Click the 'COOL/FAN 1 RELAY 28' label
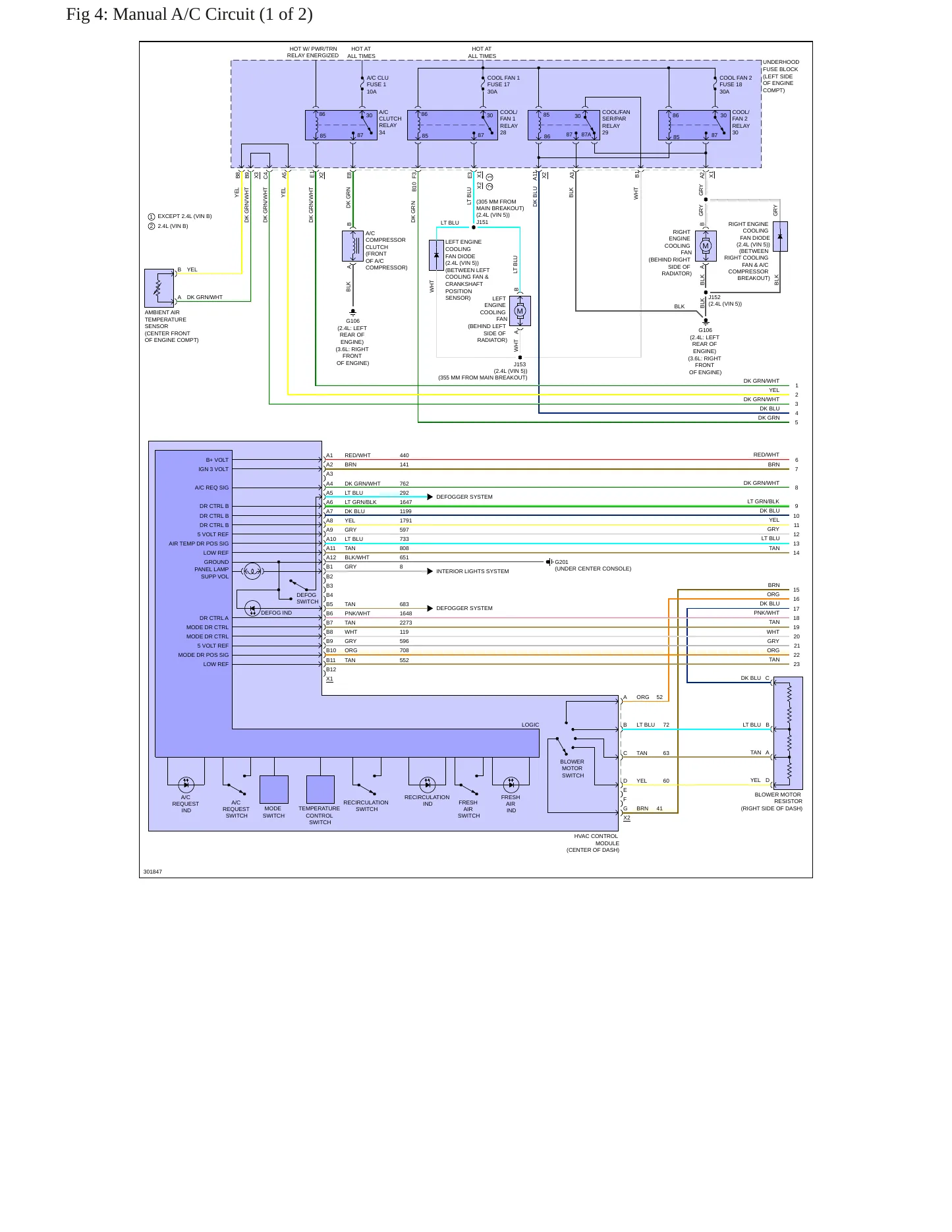This screenshot has height=1232, width=952. pos(509,123)
